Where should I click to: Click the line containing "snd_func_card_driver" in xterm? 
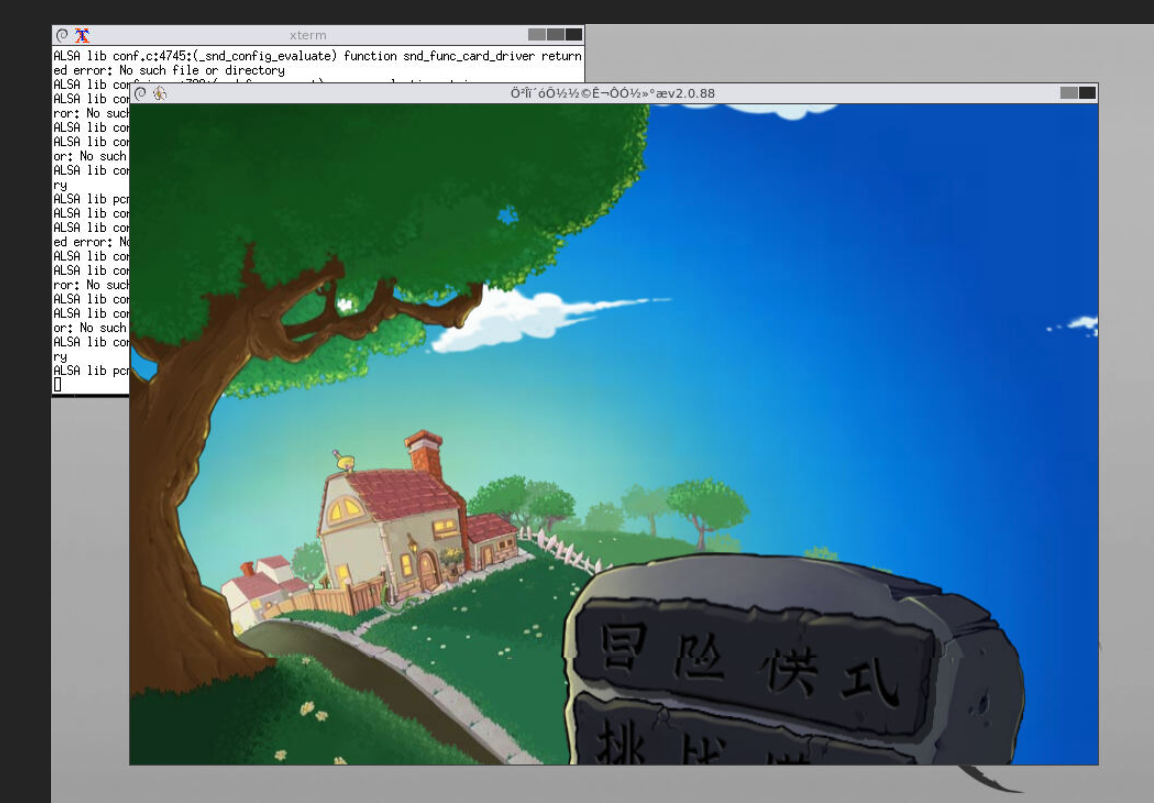[317, 56]
